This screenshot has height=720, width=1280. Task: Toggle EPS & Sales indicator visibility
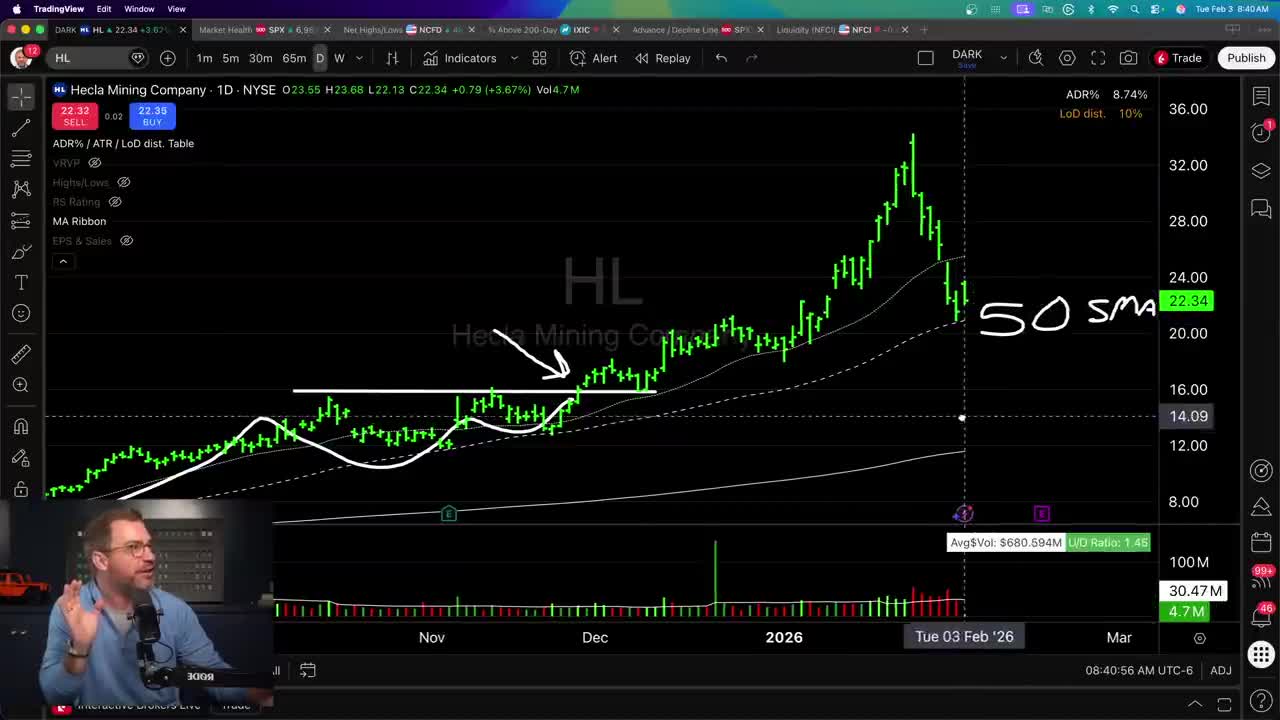coord(126,240)
